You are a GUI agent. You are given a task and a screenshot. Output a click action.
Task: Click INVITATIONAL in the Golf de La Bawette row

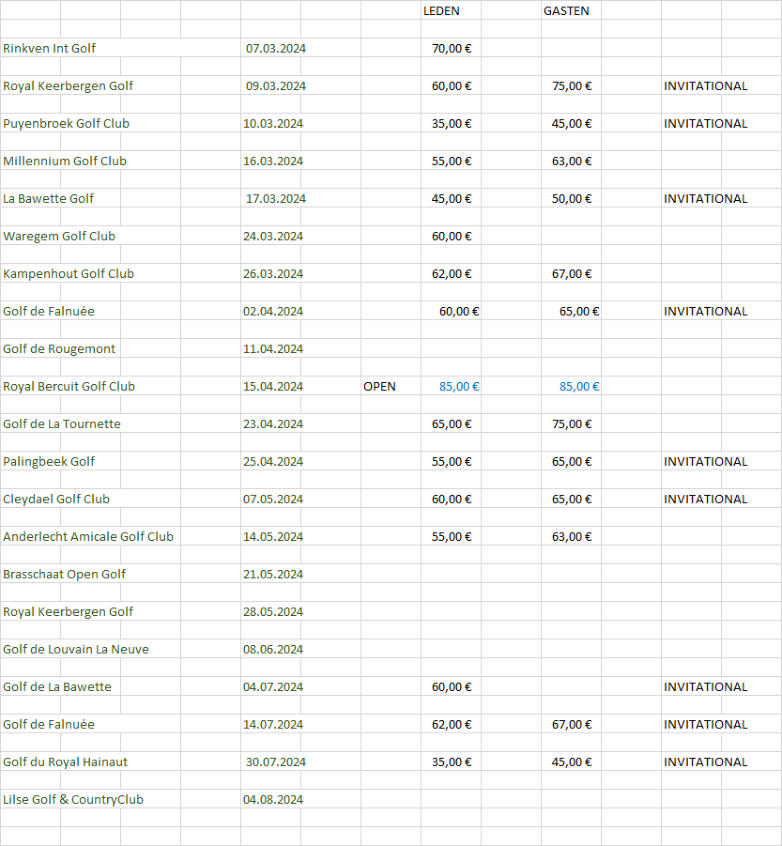tap(705, 687)
